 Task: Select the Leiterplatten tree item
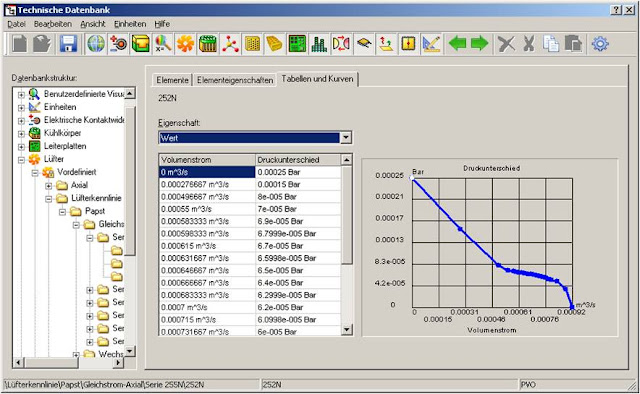pos(65,146)
